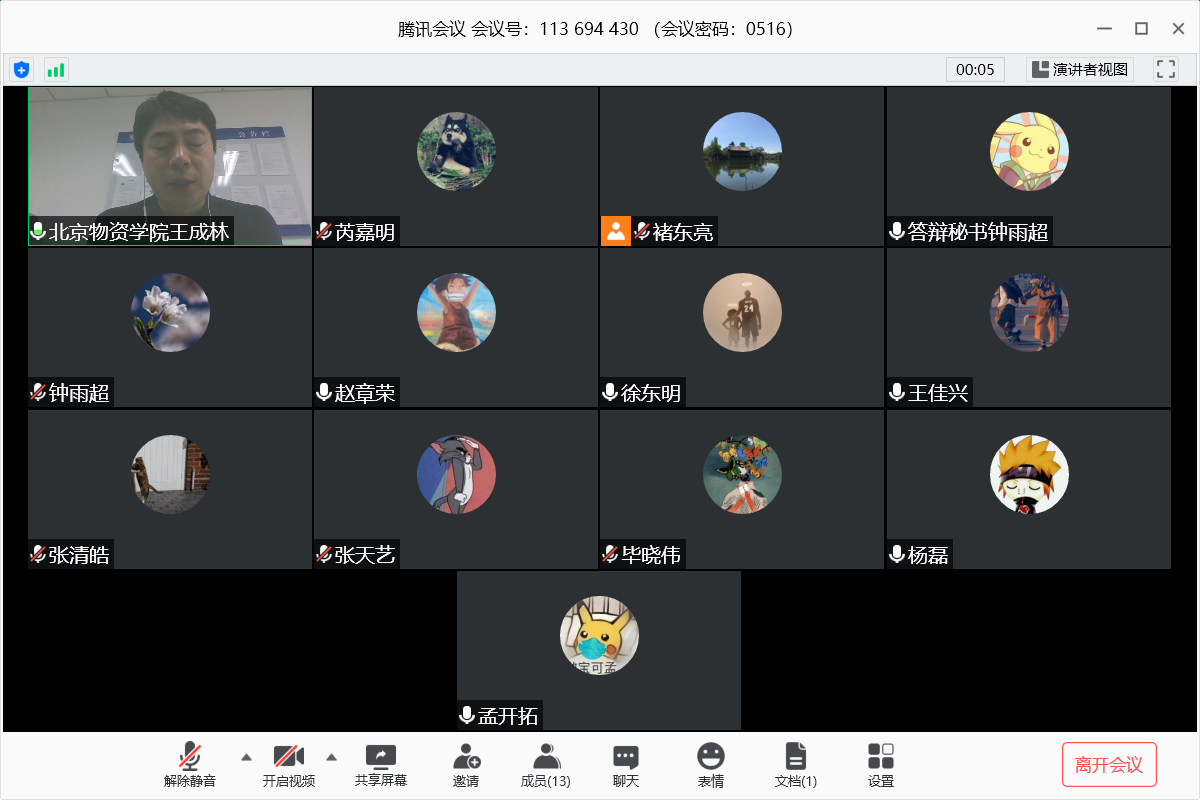Switch to speaker view (演讲者视图)
This screenshot has height=800, width=1200.
[1080, 69]
